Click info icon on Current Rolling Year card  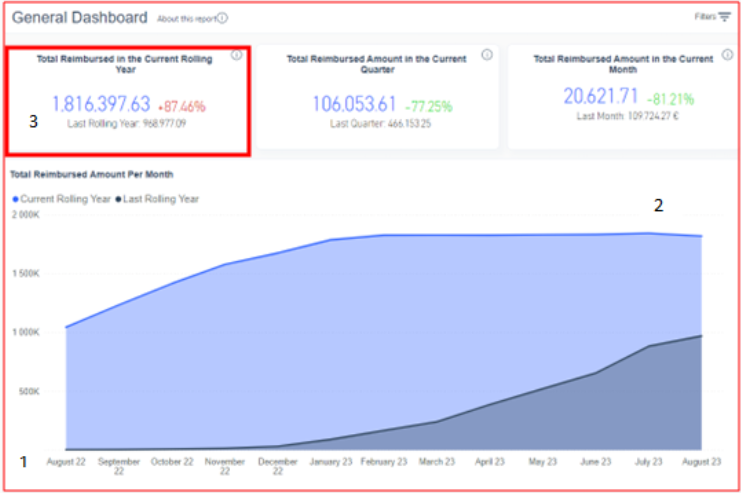236,55
